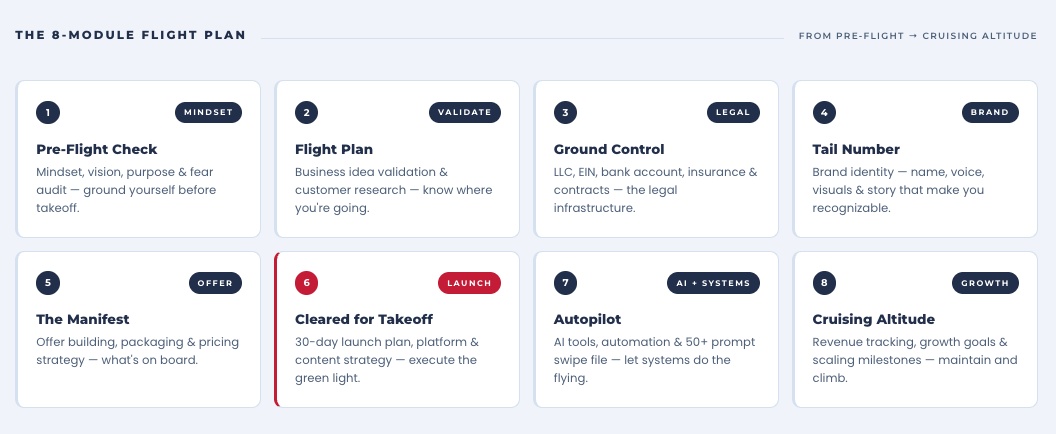Click the MINDSET tag pill
This screenshot has height=434, width=1056.
pos(208,113)
